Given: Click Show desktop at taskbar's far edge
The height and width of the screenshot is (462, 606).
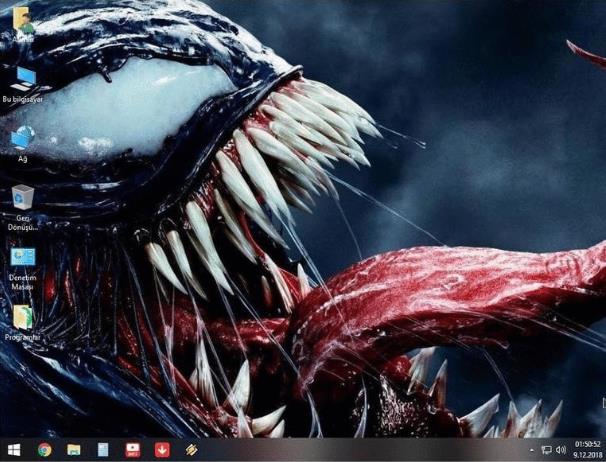Looking at the screenshot, I should coord(604,450).
